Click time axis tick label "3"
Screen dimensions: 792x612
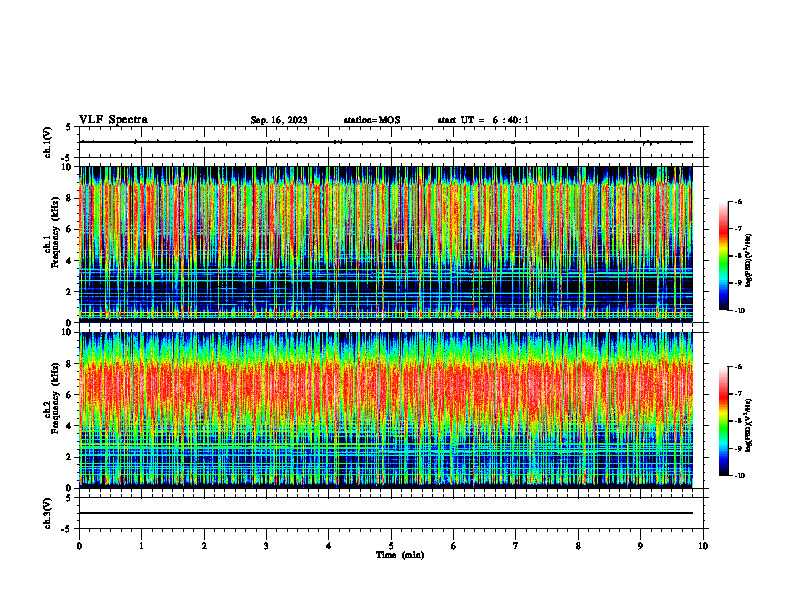click(x=266, y=546)
